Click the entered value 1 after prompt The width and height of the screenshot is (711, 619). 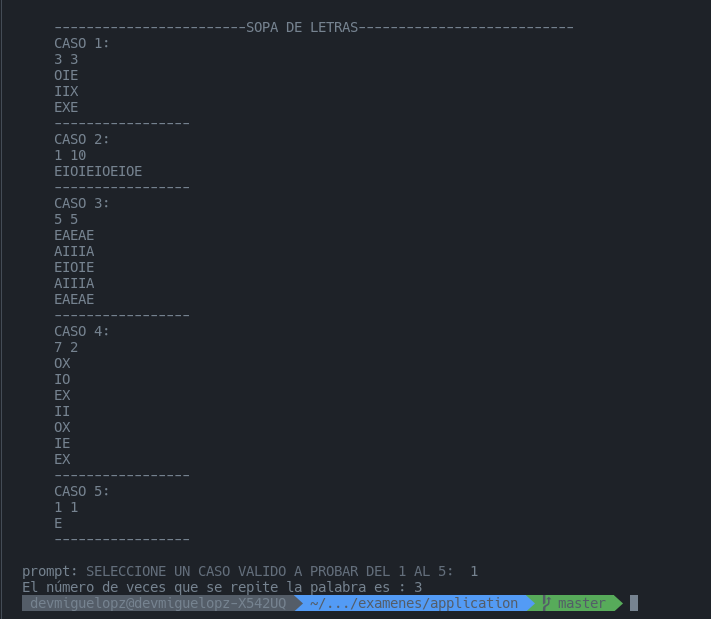[x=474, y=571]
